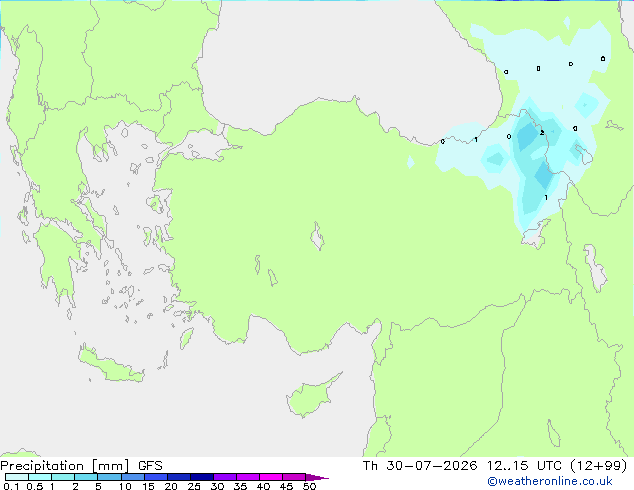Viewport: 634px width, 490px height.
Task: Click the legend label "0.5"
Action: 35,486
